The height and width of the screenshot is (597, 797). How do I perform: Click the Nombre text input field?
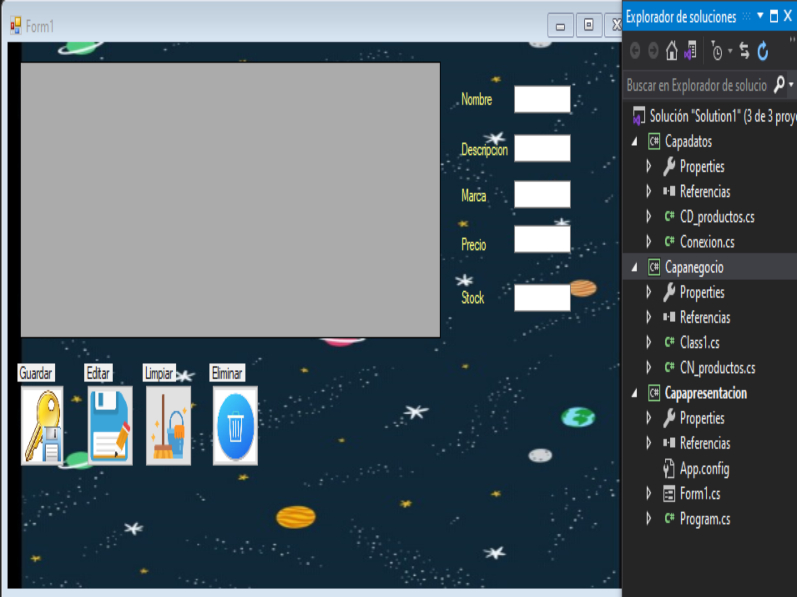pyautogui.click(x=541, y=99)
